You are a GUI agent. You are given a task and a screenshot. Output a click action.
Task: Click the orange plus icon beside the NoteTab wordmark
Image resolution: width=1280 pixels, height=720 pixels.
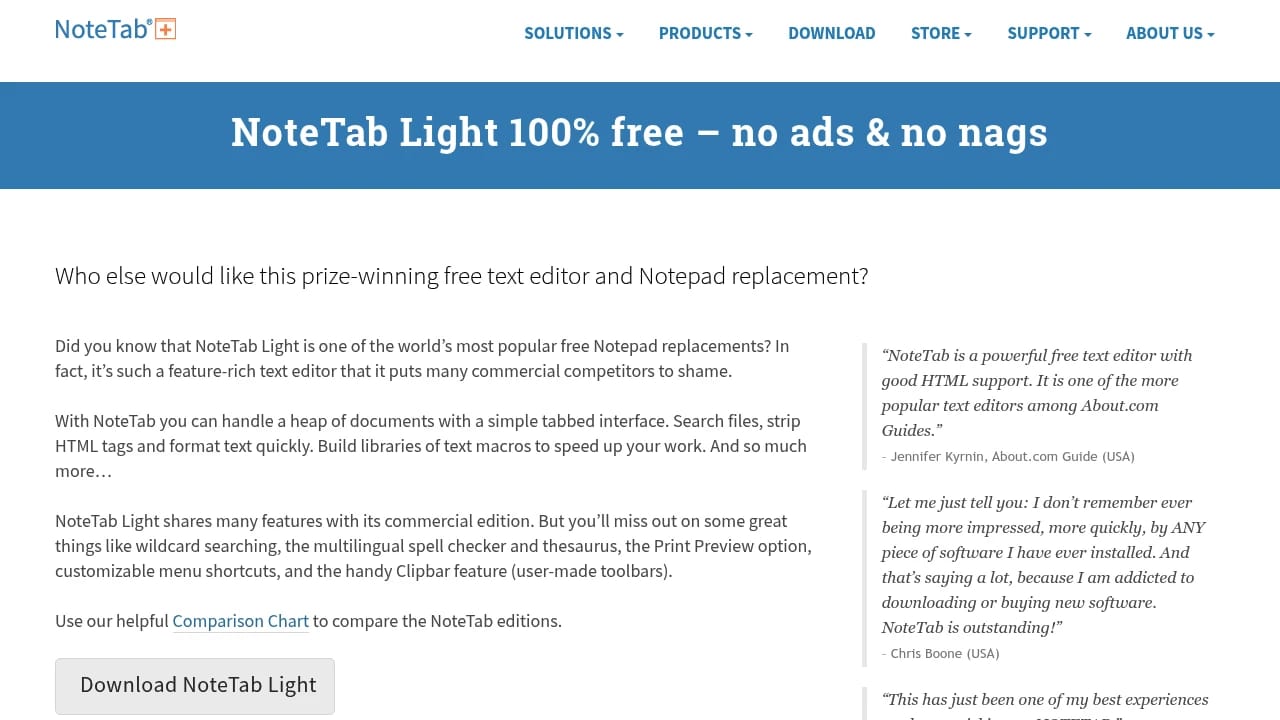tap(164, 28)
